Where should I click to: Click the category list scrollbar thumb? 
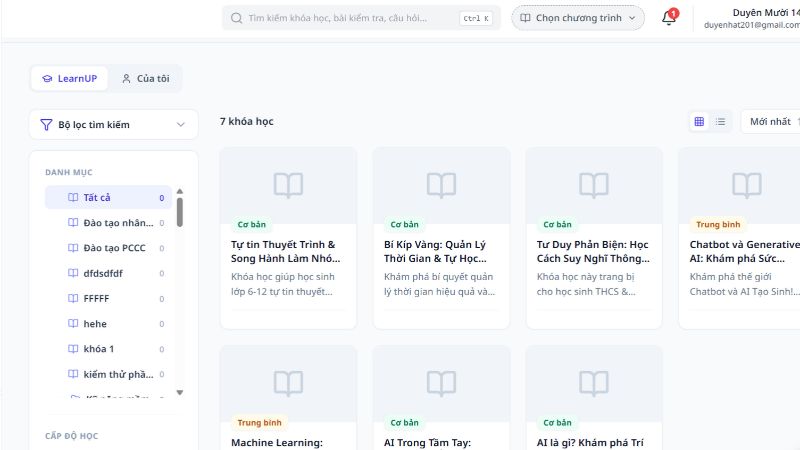[x=180, y=212]
